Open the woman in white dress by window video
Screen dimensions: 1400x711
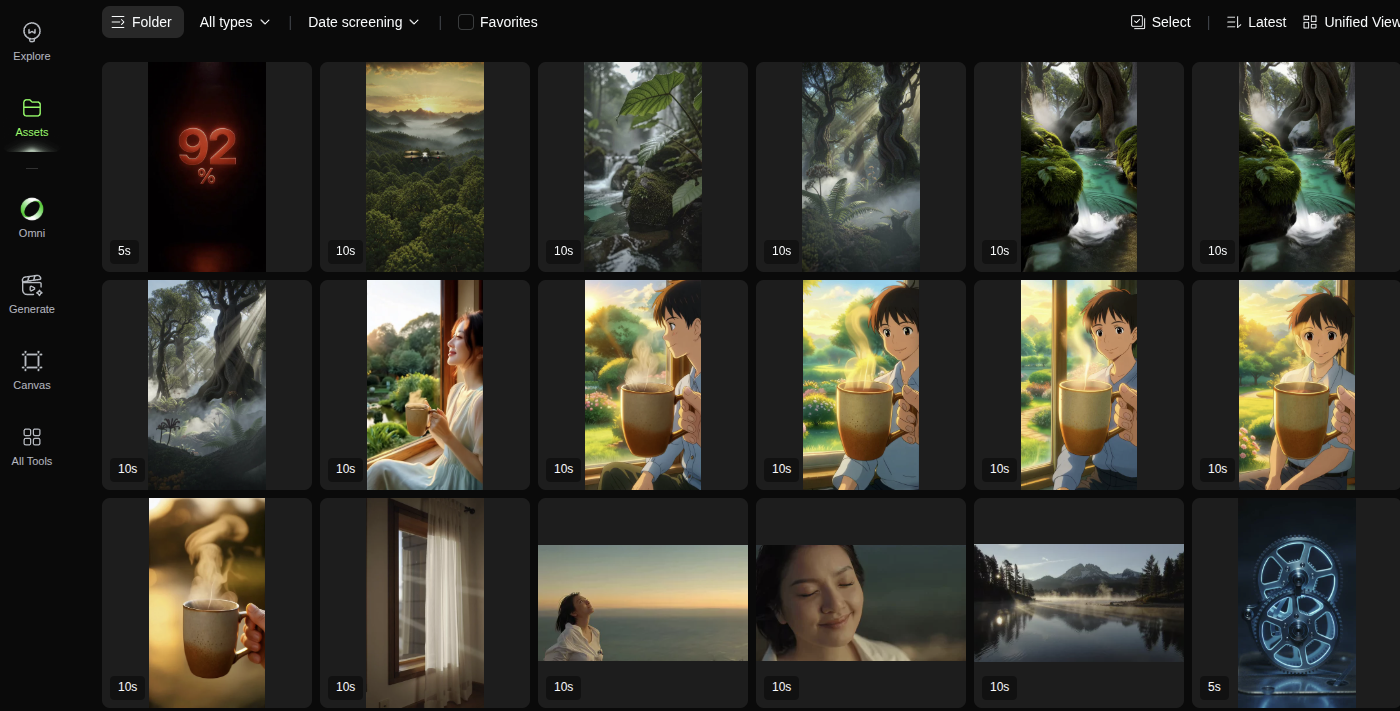coord(425,385)
